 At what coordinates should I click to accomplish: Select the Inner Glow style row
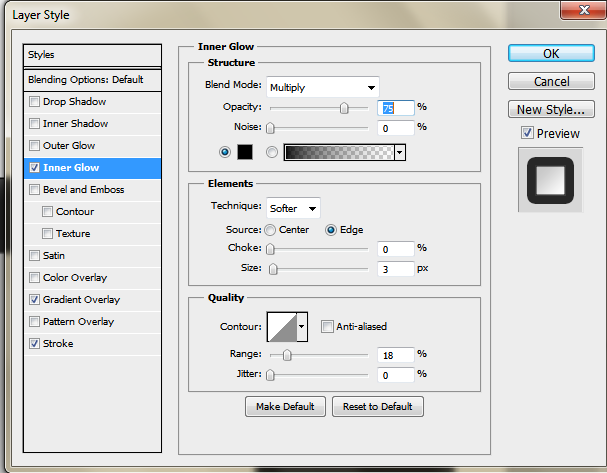(93, 168)
